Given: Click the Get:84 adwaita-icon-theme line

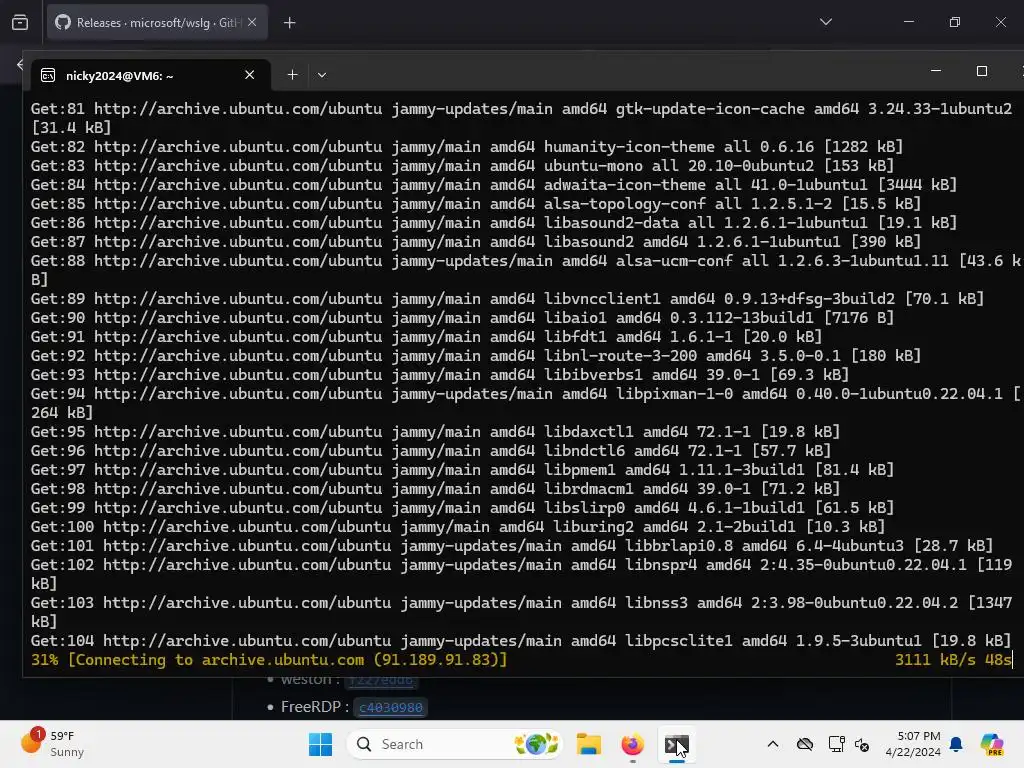Looking at the screenshot, I should (x=493, y=184).
